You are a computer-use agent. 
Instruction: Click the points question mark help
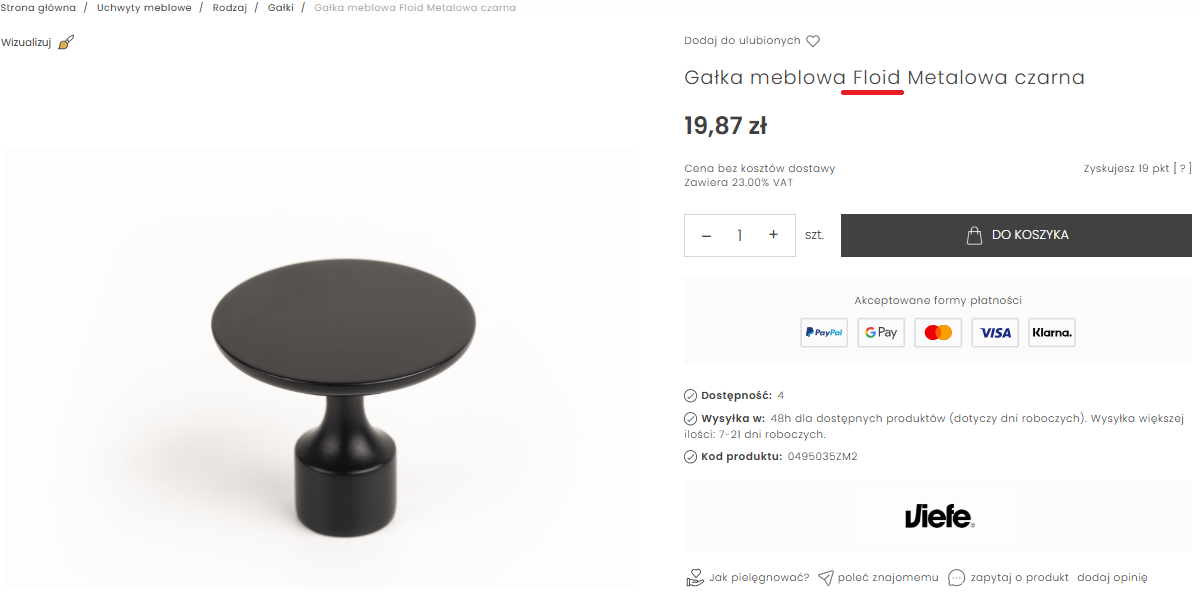click(1182, 169)
